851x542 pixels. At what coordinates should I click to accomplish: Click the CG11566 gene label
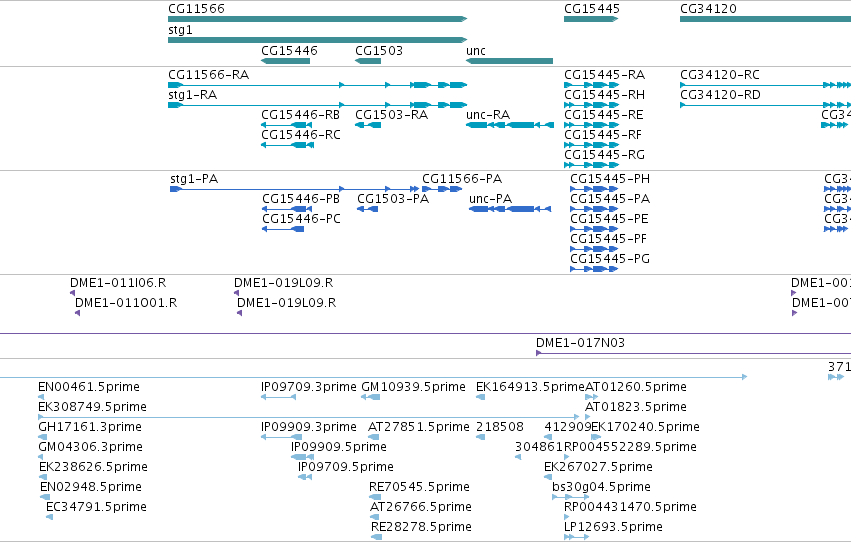tap(196, 9)
